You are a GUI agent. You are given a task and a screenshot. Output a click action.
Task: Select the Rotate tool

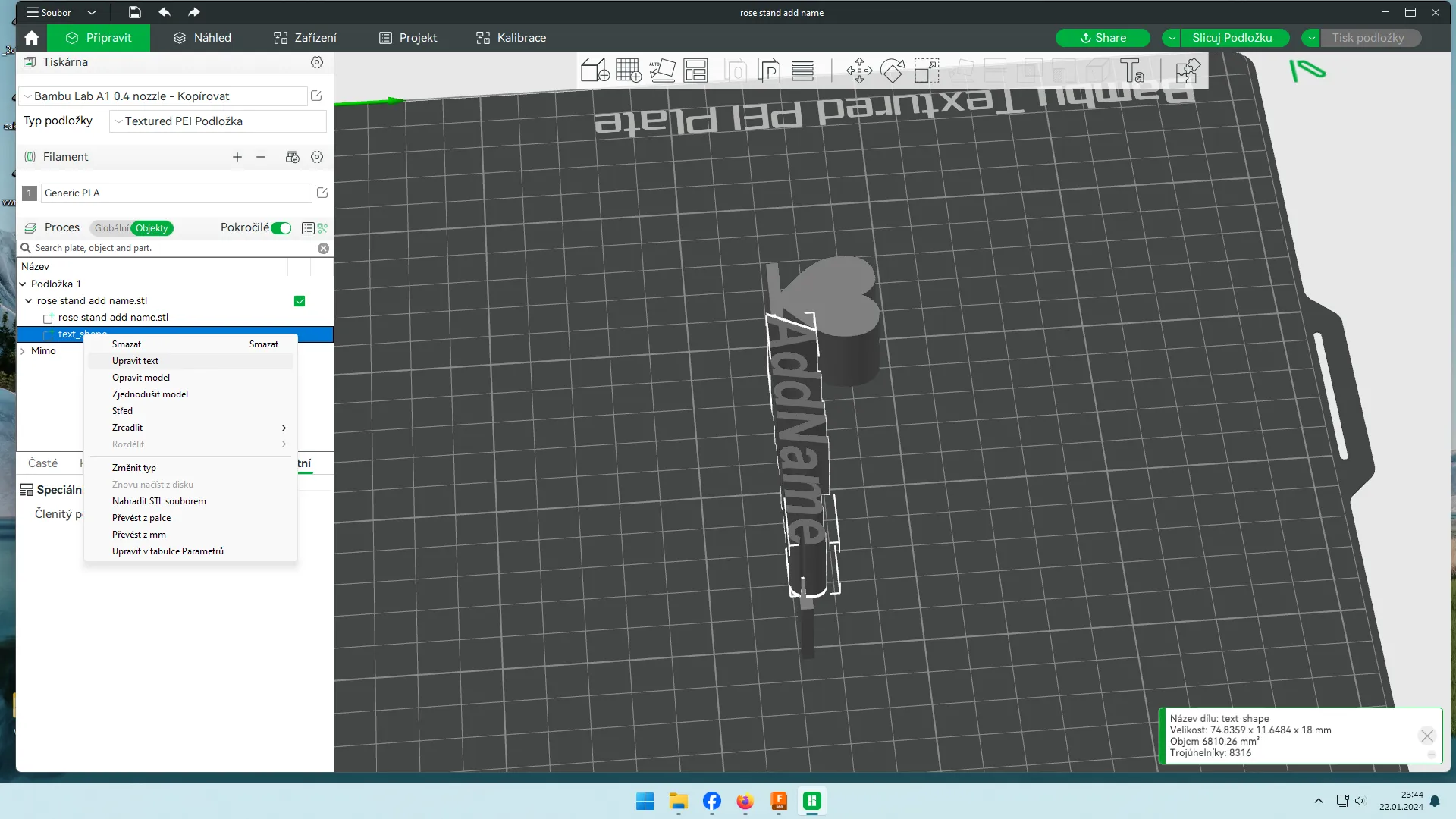click(x=893, y=71)
